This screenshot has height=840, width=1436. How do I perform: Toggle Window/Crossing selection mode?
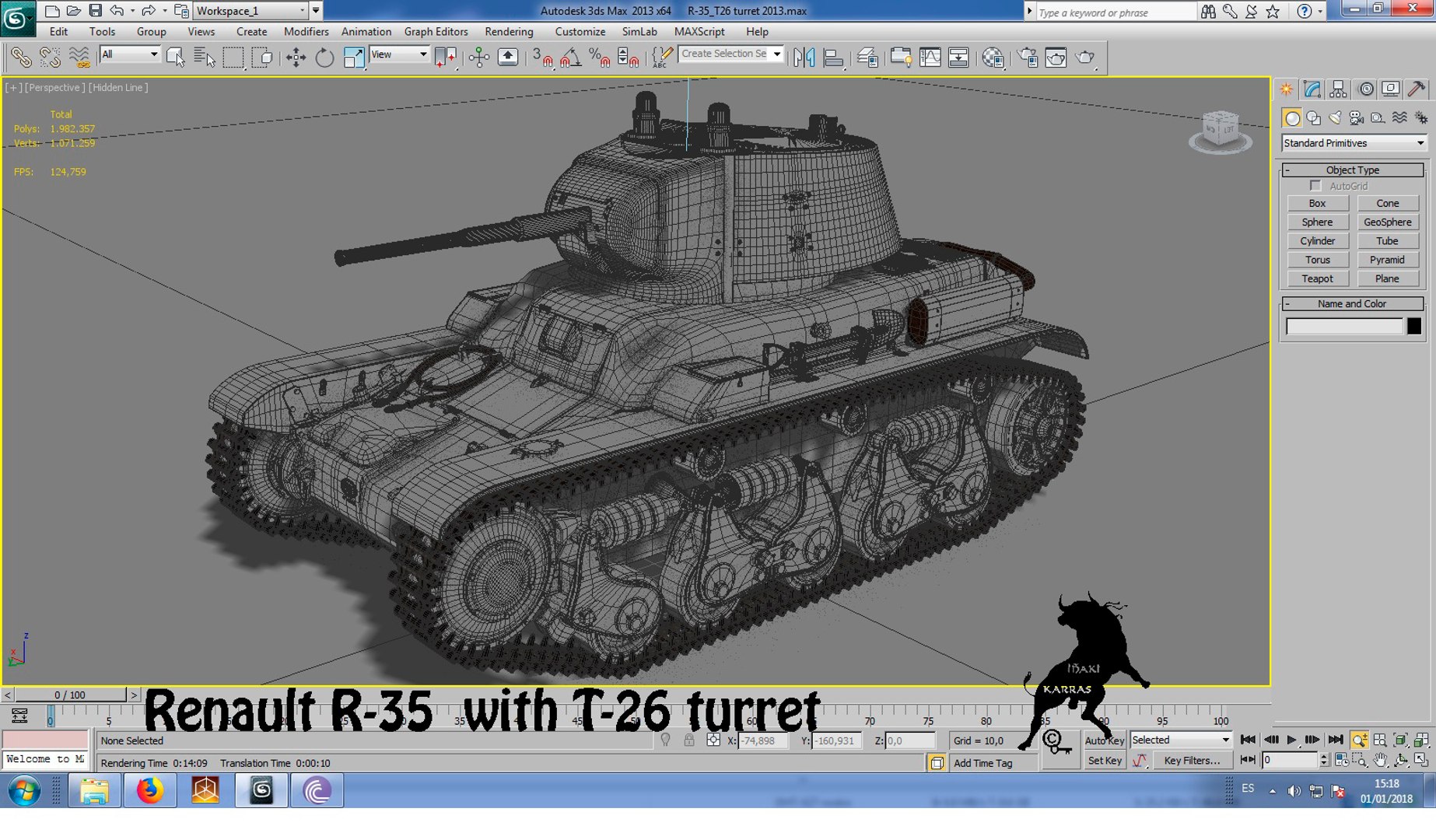pyautogui.click(x=262, y=57)
